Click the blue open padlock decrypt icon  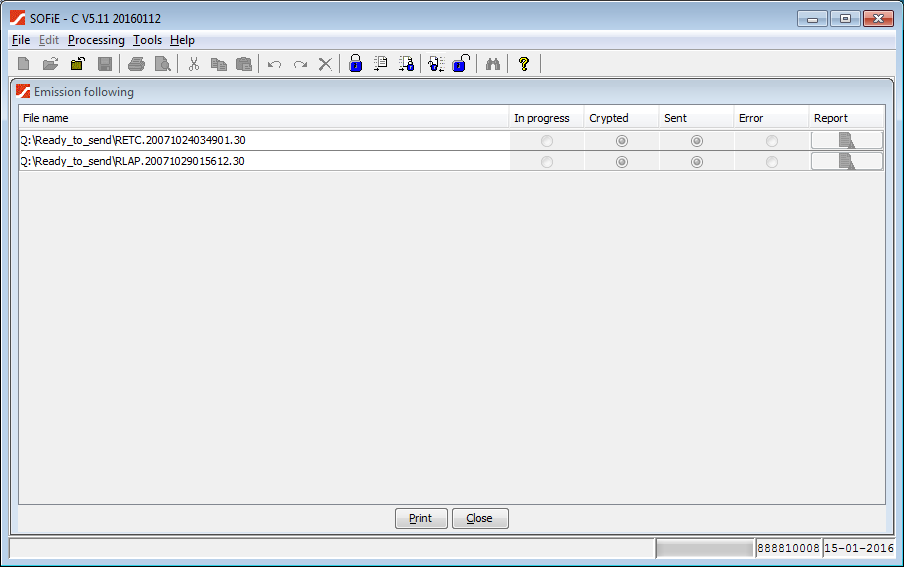pos(460,64)
